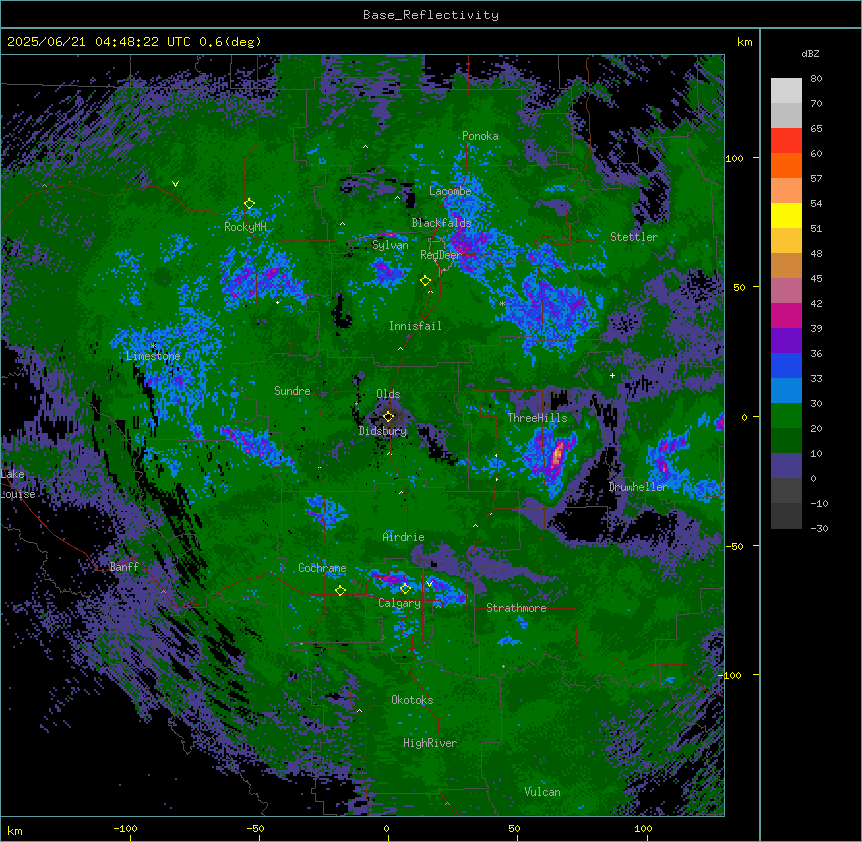Click the yellow diamond between Olds and Didsbury

tap(388, 416)
